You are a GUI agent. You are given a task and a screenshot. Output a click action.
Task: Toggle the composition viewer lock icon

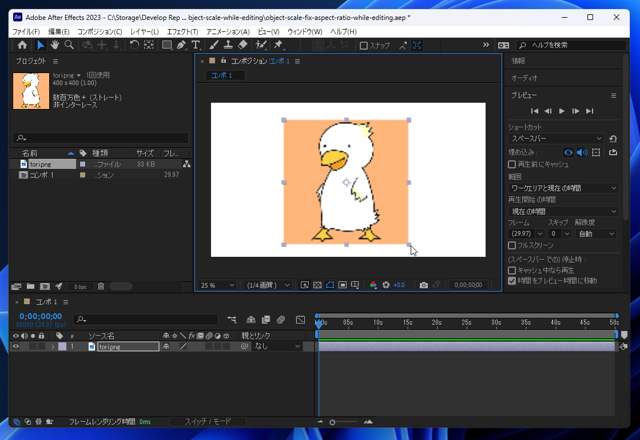pyautogui.click(x=223, y=61)
